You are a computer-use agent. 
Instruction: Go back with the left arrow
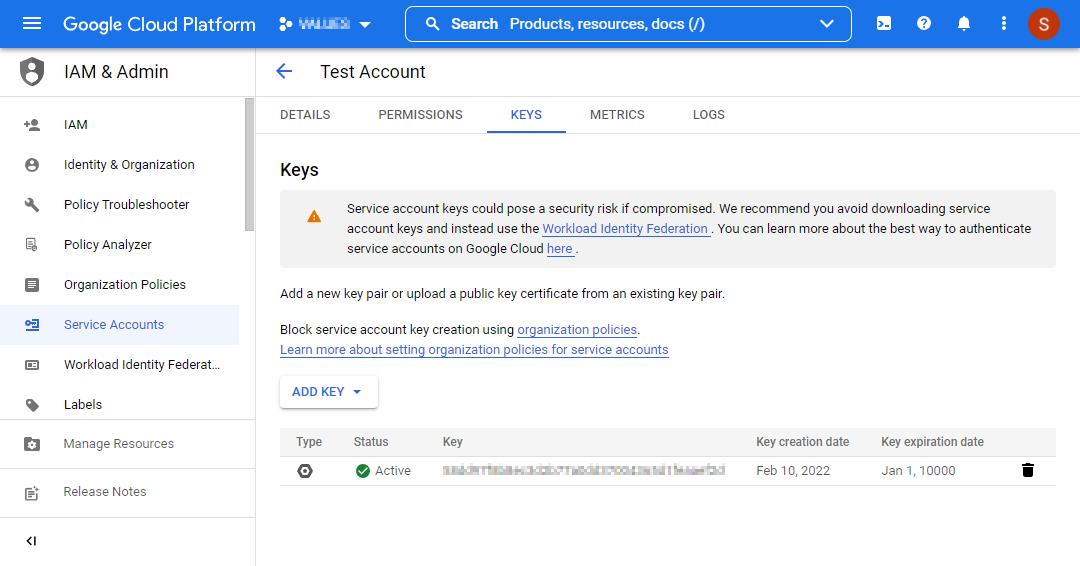pyautogui.click(x=284, y=71)
